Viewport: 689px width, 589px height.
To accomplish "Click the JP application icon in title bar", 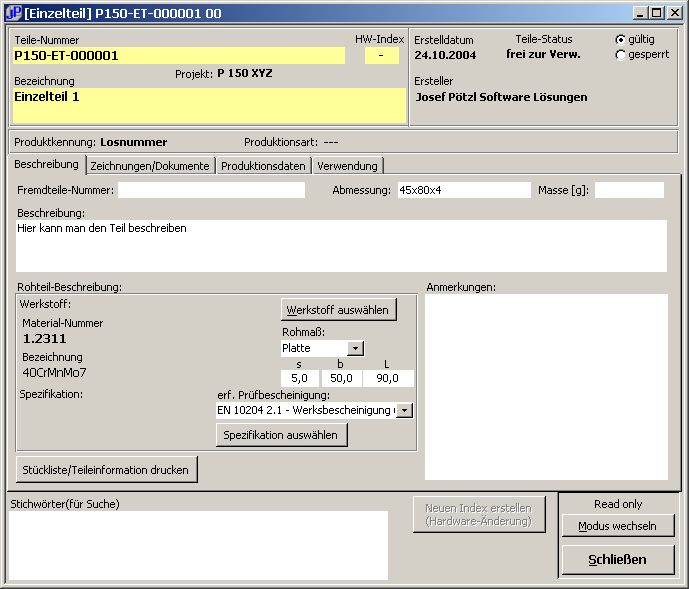I will [x=12, y=13].
